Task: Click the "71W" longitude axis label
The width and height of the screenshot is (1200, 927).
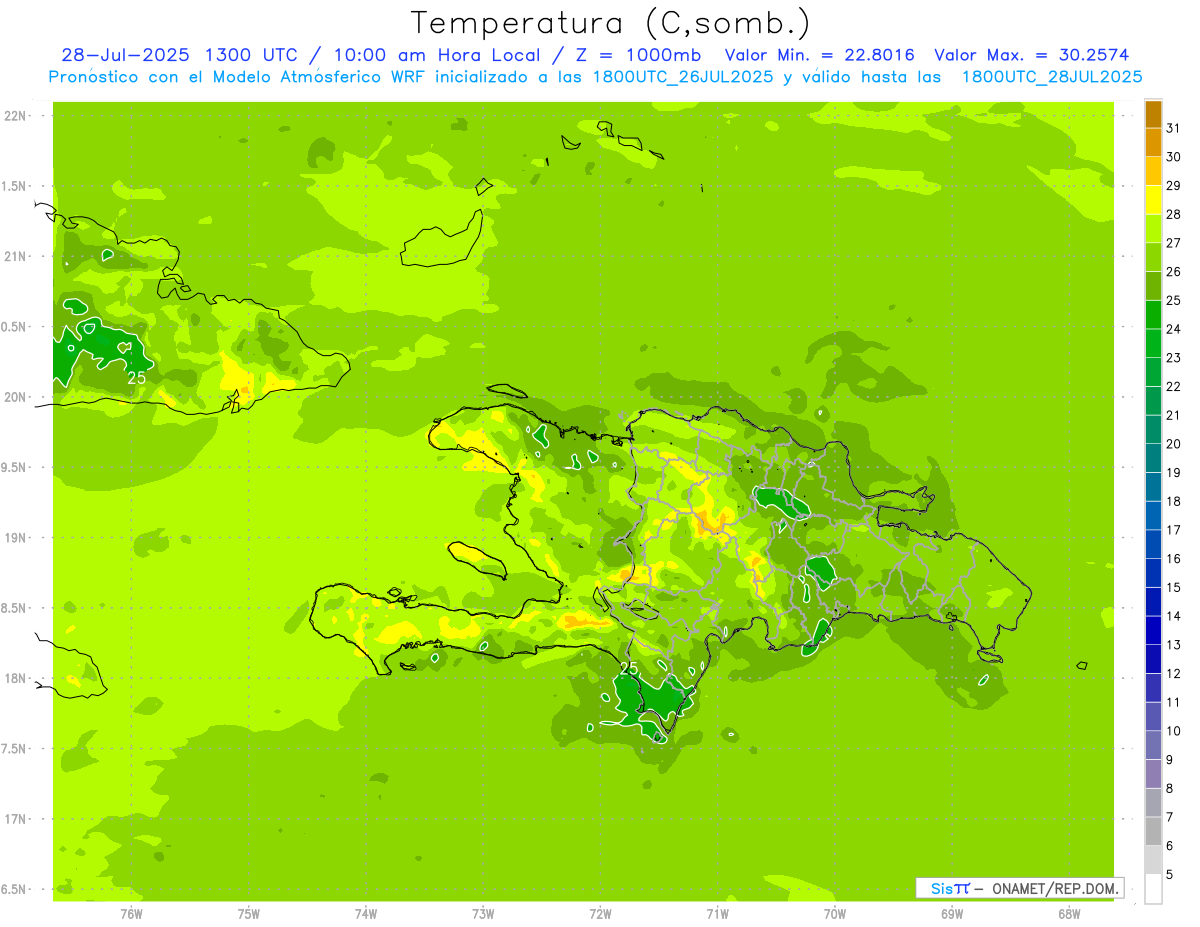Action: point(717,913)
